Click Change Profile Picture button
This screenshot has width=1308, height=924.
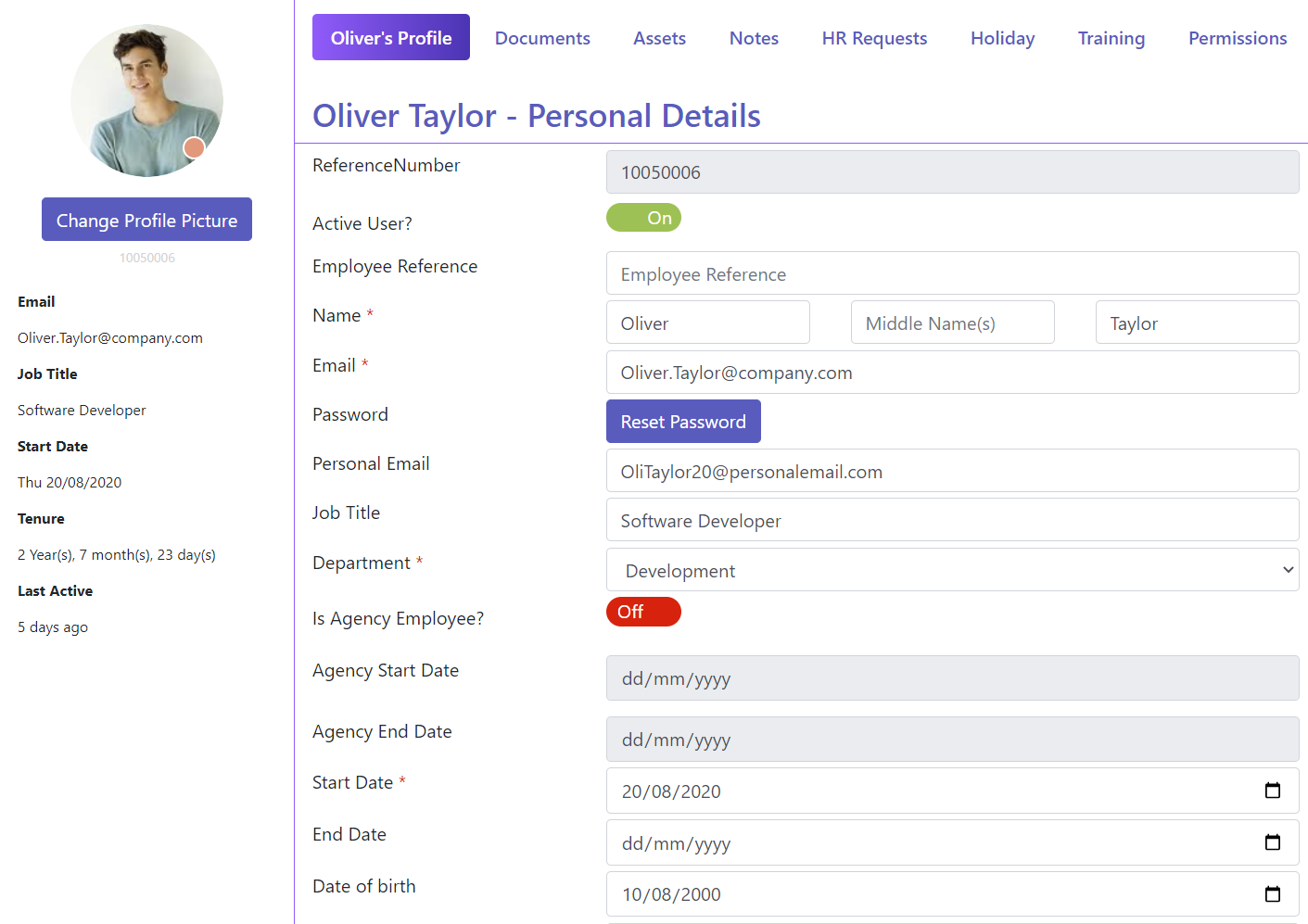pos(146,220)
